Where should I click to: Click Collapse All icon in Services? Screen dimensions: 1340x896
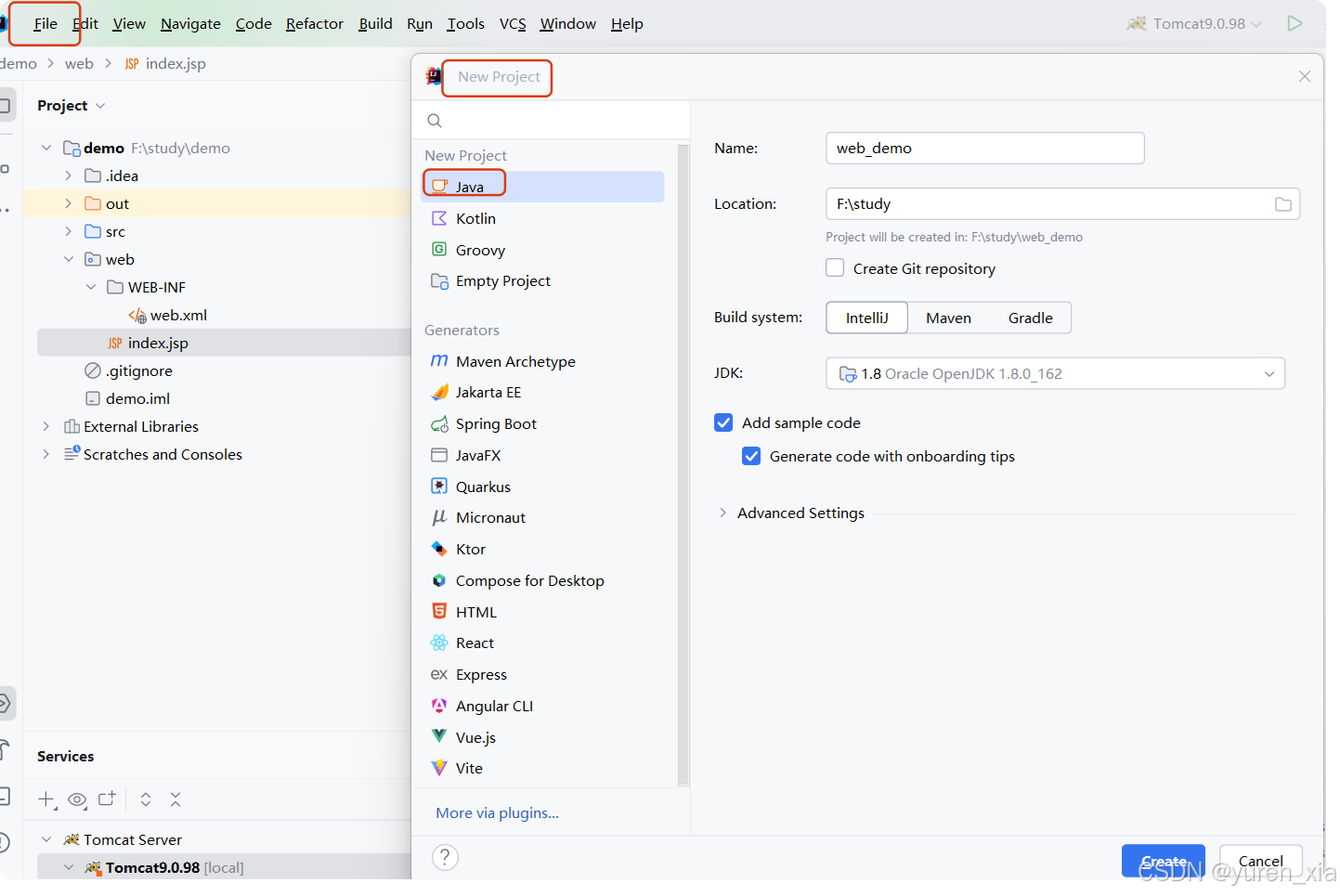point(176,799)
